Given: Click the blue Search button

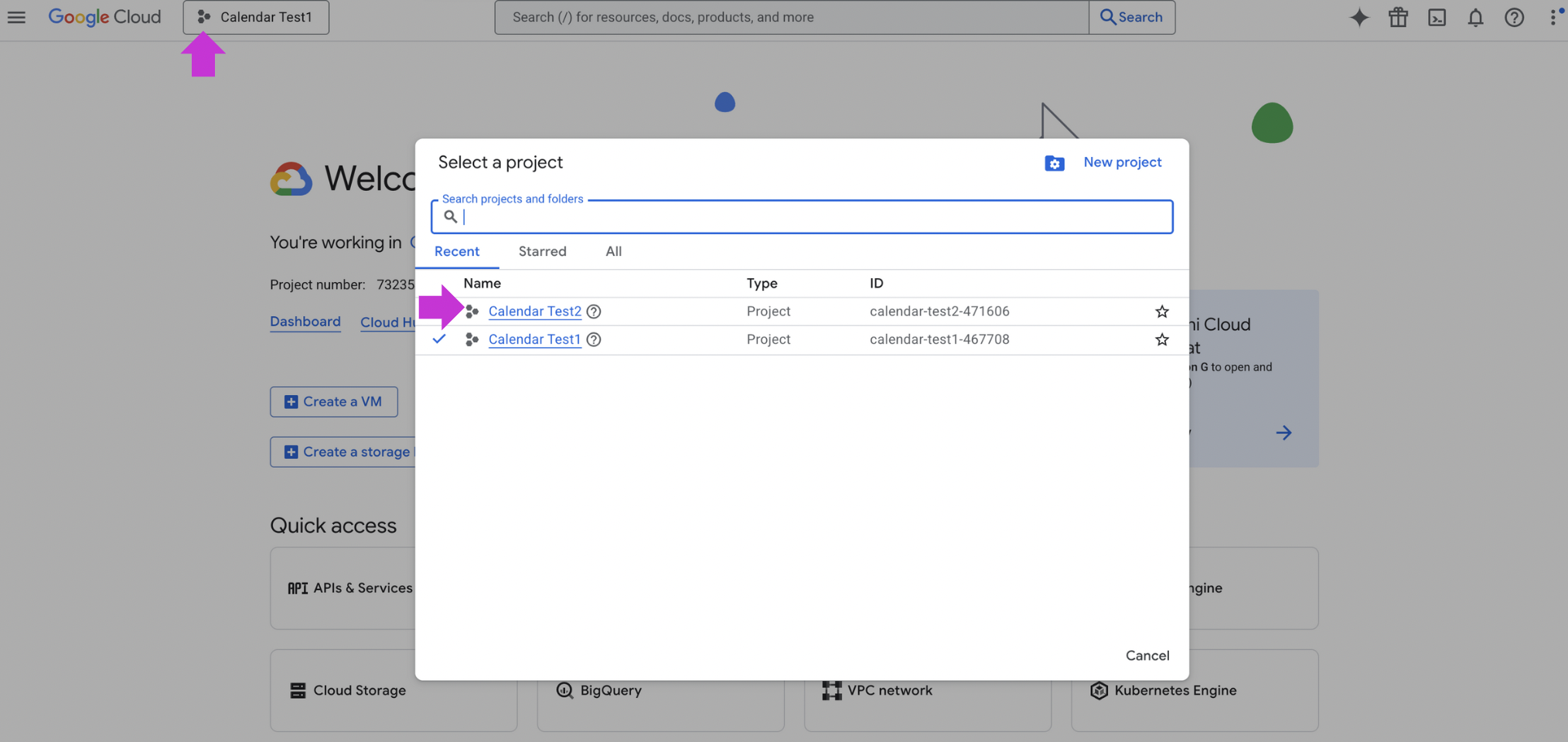Looking at the screenshot, I should coord(1132,17).
